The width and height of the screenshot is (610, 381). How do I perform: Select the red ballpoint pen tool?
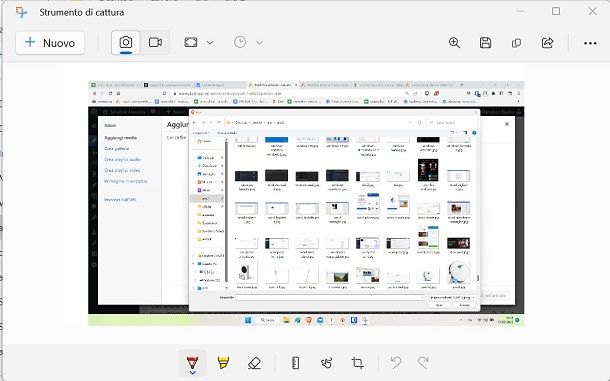tap(193, 362)
